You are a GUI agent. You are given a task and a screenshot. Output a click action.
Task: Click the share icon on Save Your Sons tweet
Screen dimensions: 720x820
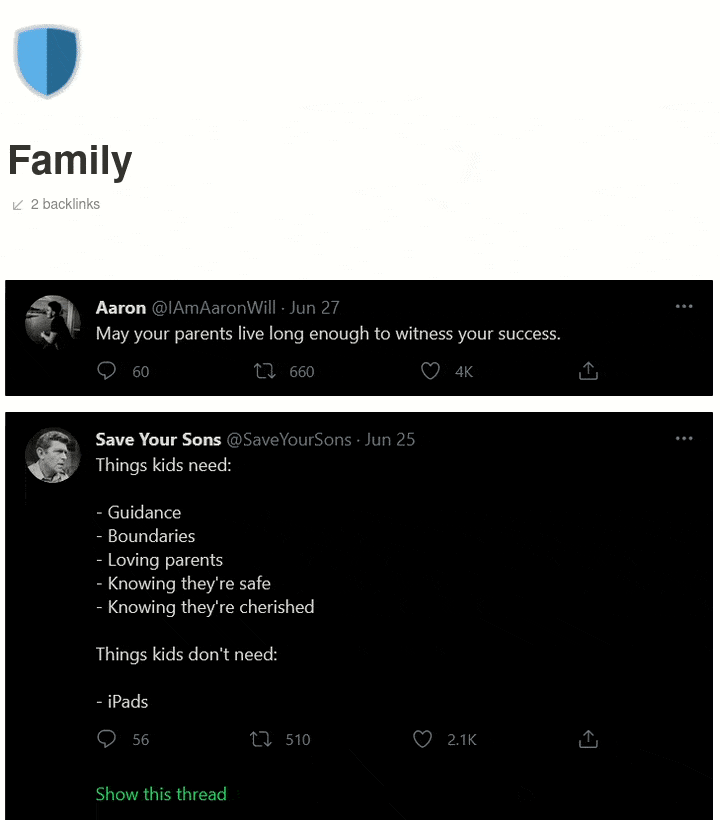pos(588,738)
